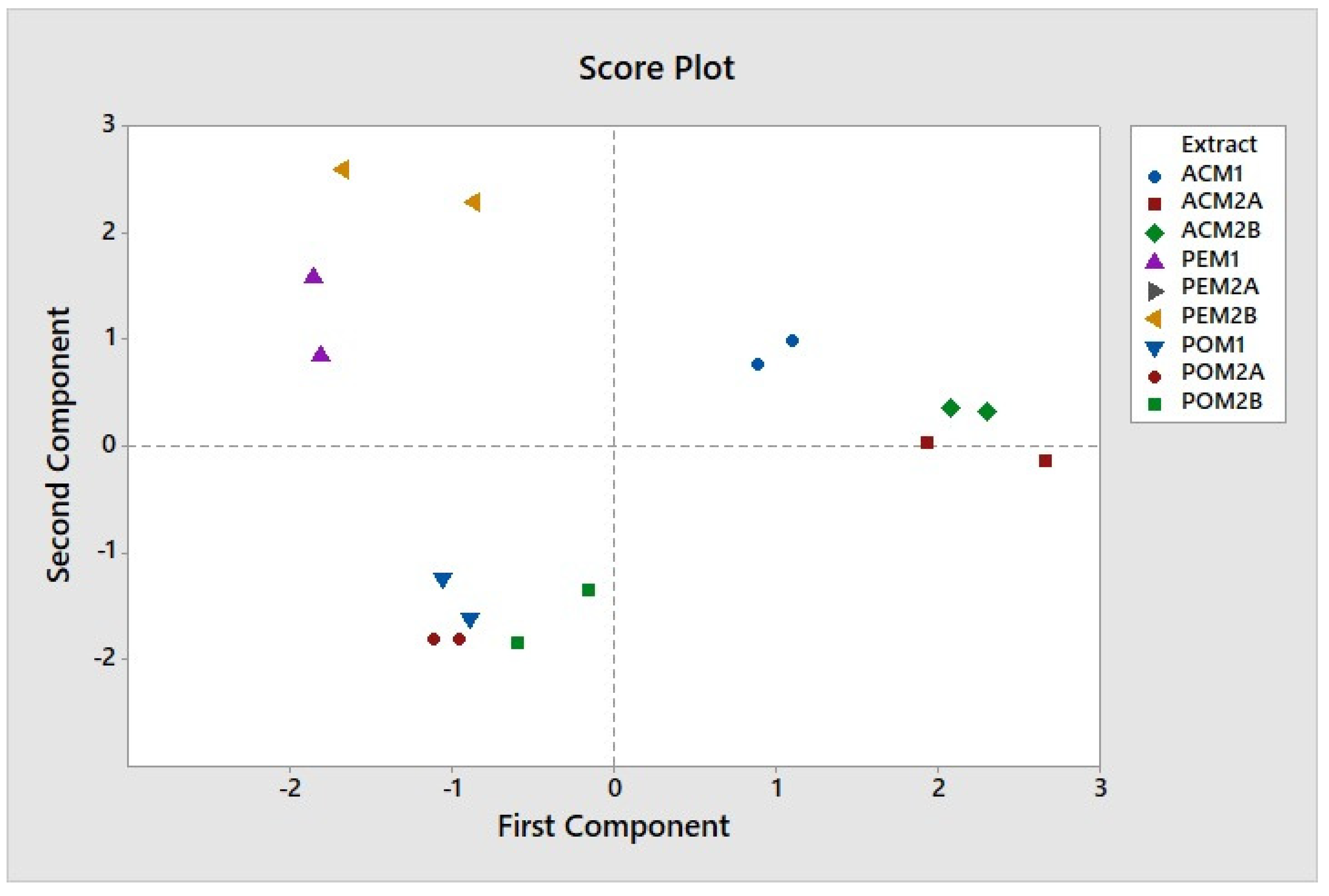Click the ACM2A red square legend marker
This screenshot has width=1329, height=896.
(x=1154, y=204)
